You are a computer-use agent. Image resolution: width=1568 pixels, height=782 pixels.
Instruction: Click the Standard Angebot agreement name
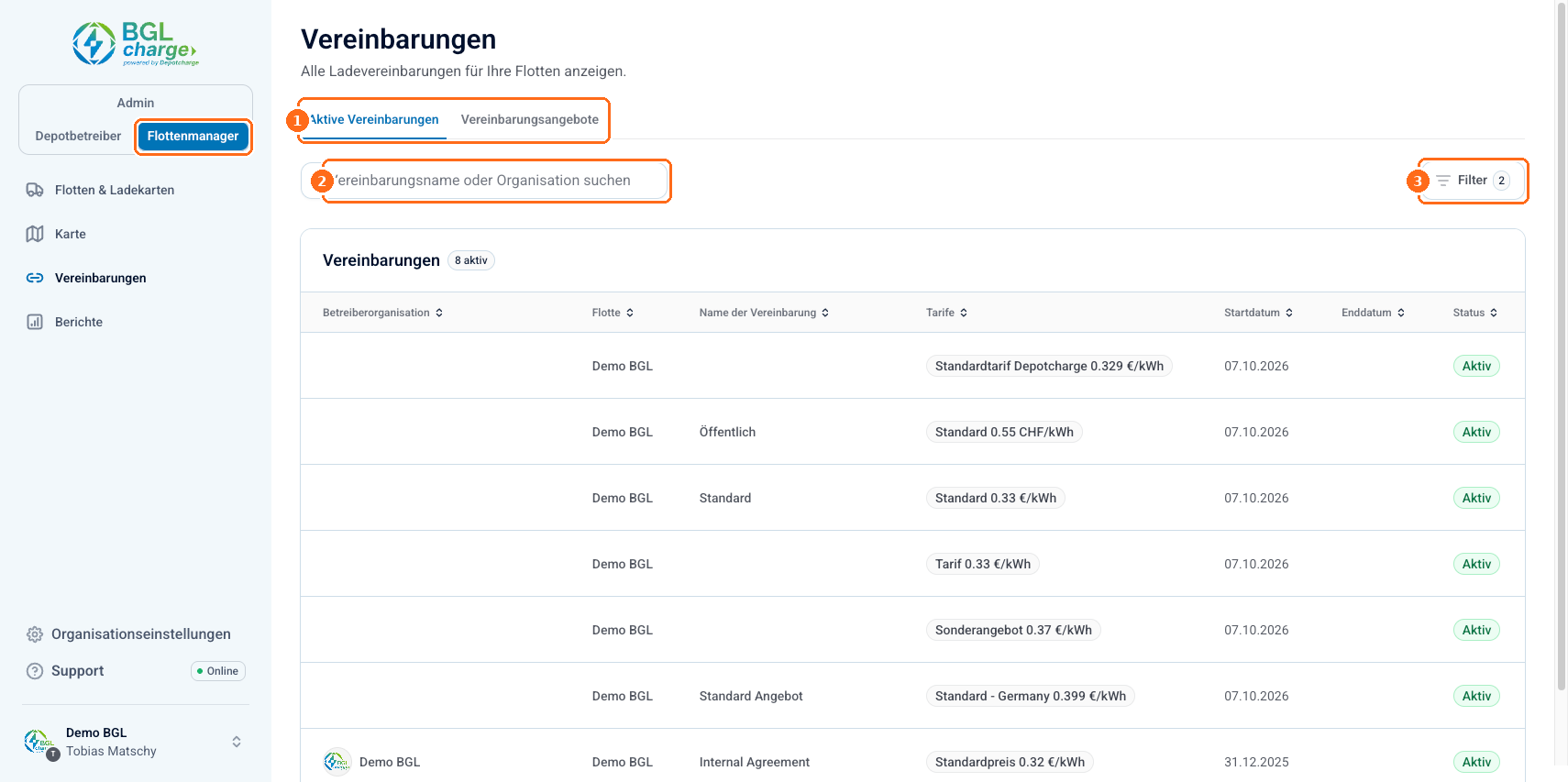[751, 696]
